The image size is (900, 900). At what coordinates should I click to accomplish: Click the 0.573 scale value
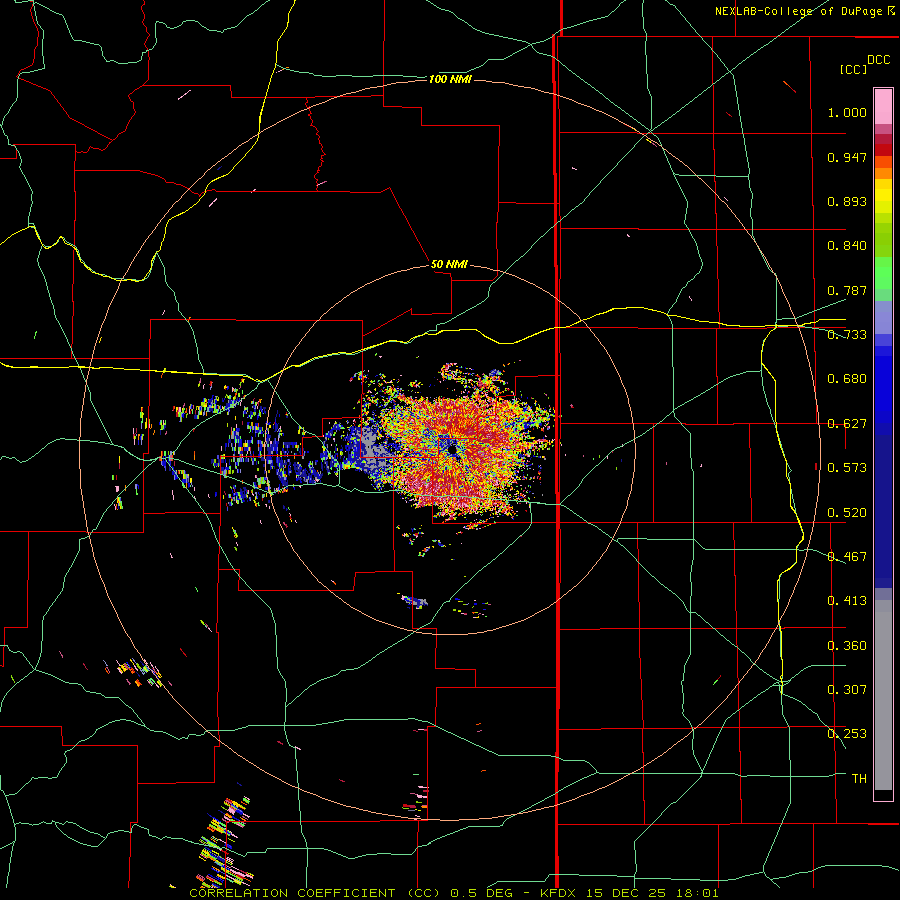tap(847, 468)
